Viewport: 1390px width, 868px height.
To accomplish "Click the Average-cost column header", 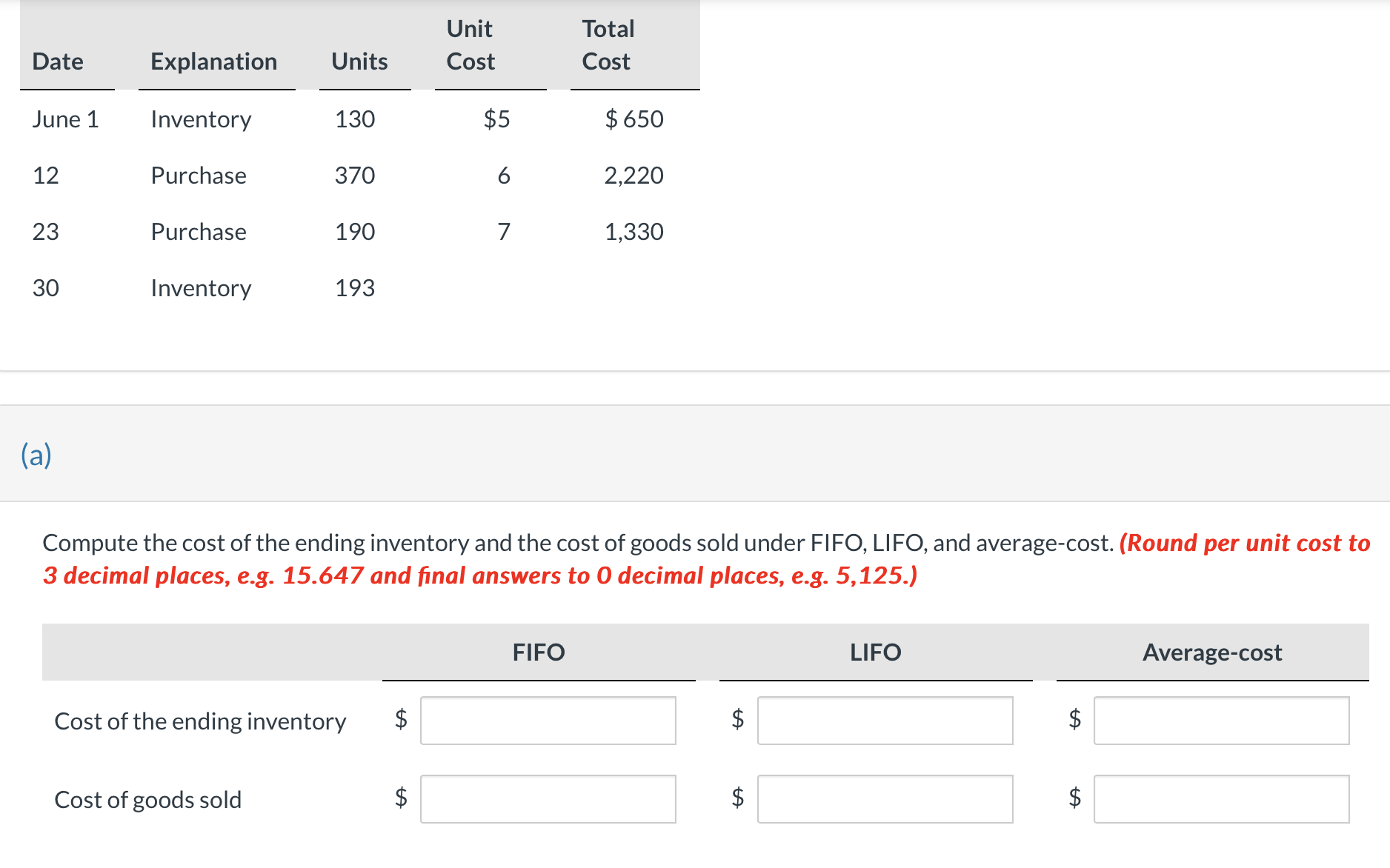I will 1212,652.
